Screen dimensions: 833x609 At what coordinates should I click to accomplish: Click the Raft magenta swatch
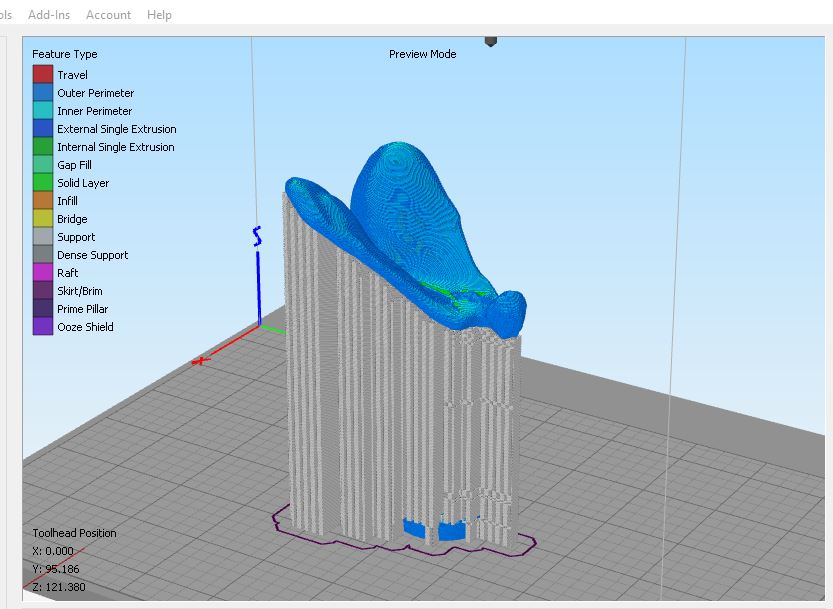point(43,273)
